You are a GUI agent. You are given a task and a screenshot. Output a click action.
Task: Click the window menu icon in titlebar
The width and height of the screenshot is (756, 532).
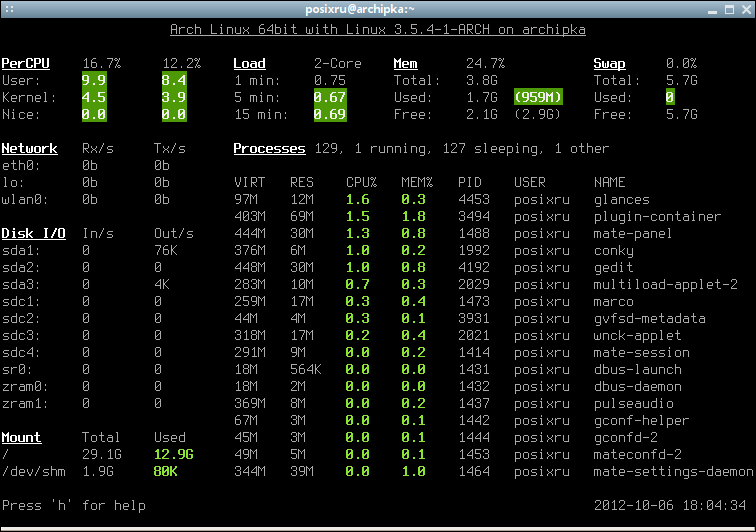coord(9,9)
